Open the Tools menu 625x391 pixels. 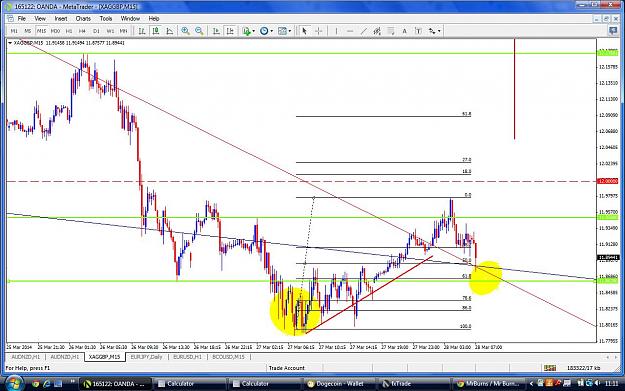(x=106, y=18)
